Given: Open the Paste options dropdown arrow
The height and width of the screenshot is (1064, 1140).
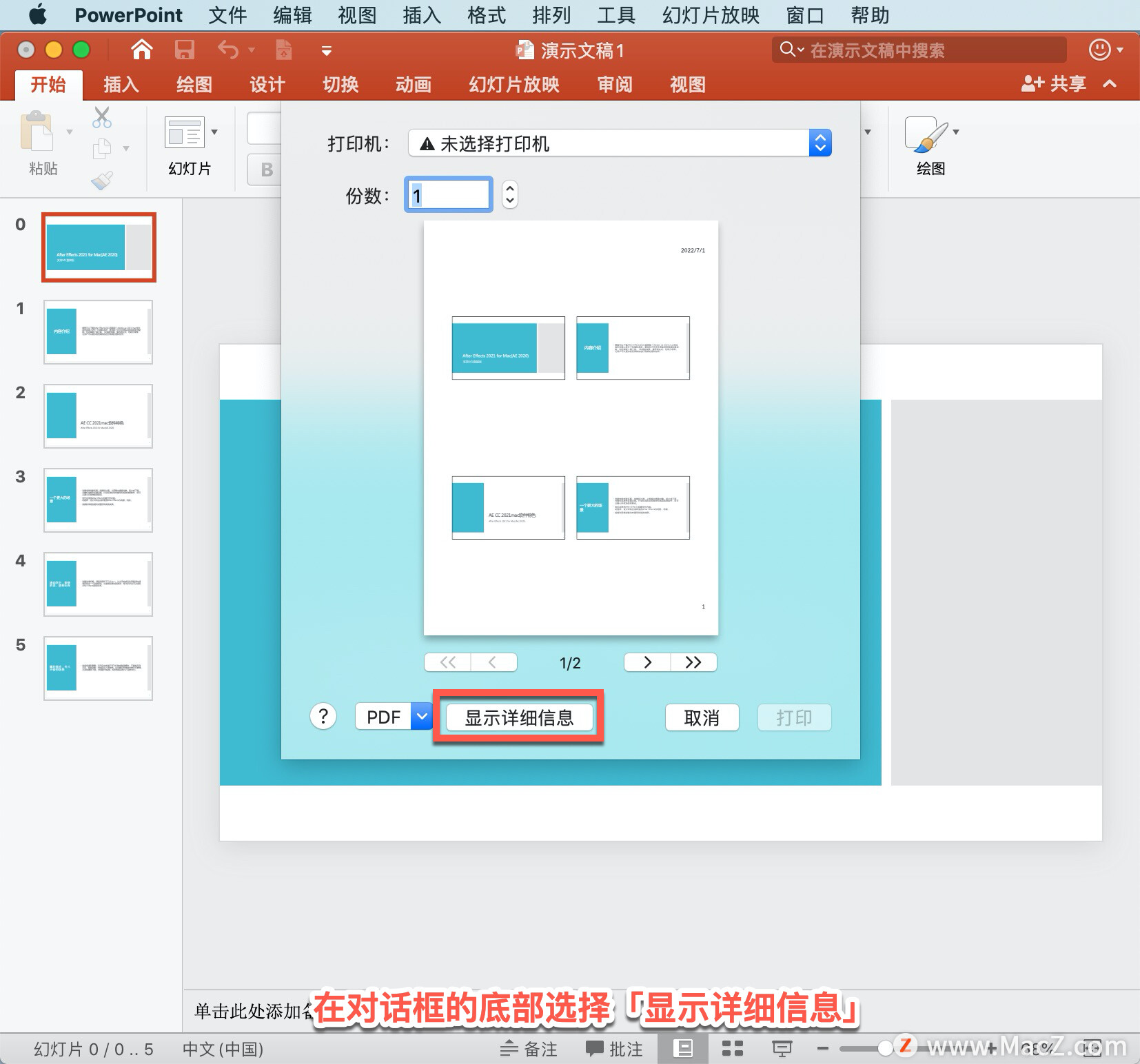Looking at the screenshot, I should click(69, 132).
